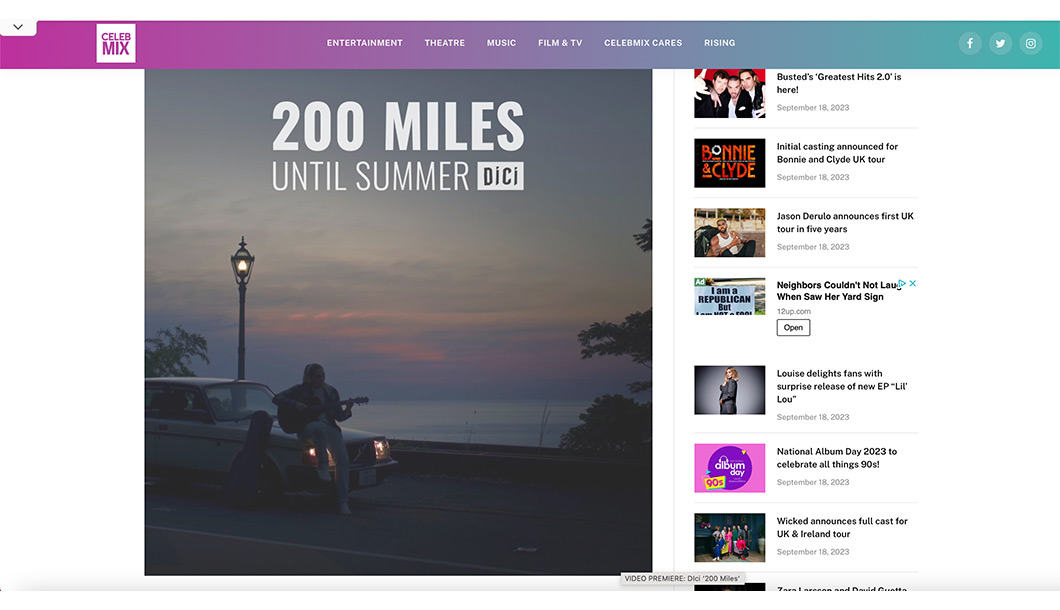Click the Neighbors Yard Sign ad headline
This screenshot has width=1060, height=610.
click(837, 291)
